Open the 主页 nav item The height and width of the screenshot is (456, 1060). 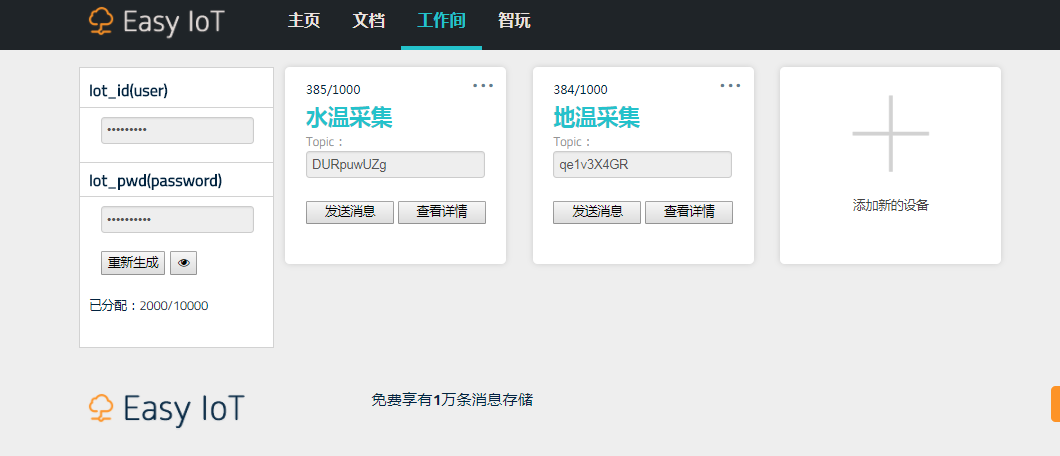pos(304,20)
